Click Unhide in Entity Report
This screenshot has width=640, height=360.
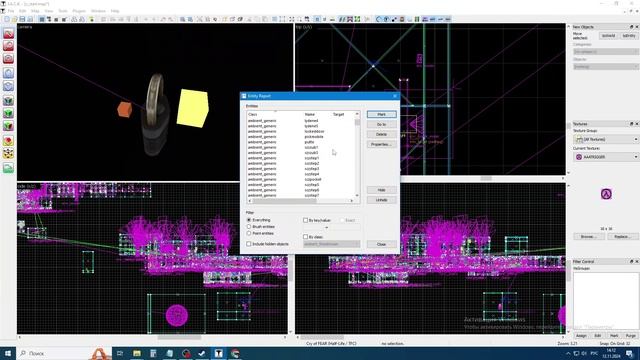coord(381,200)
